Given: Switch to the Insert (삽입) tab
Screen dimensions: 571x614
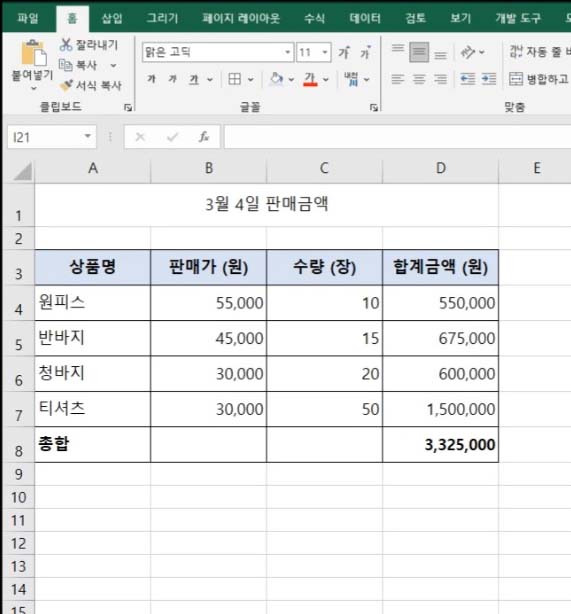Looking at the screenshot, I should coord(112,18).
